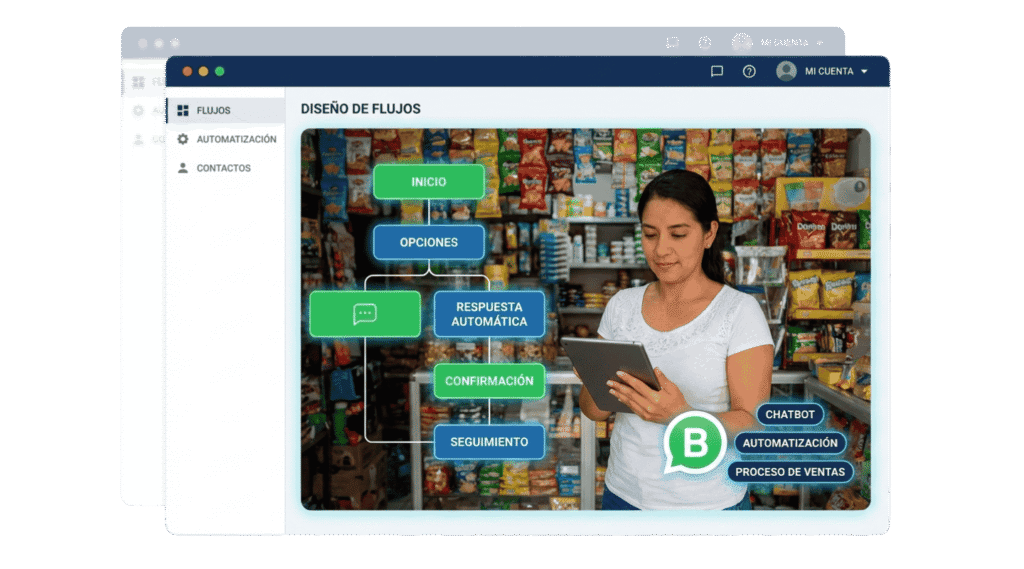
Task: Click the yellow window dot in front window
Action: (x=204, y=71)
